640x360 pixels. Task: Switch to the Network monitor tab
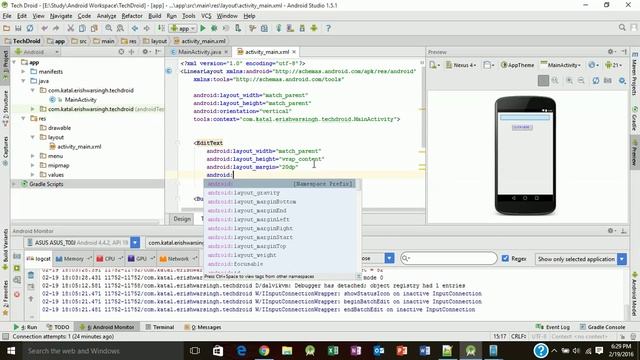click(x=178, y=259)
